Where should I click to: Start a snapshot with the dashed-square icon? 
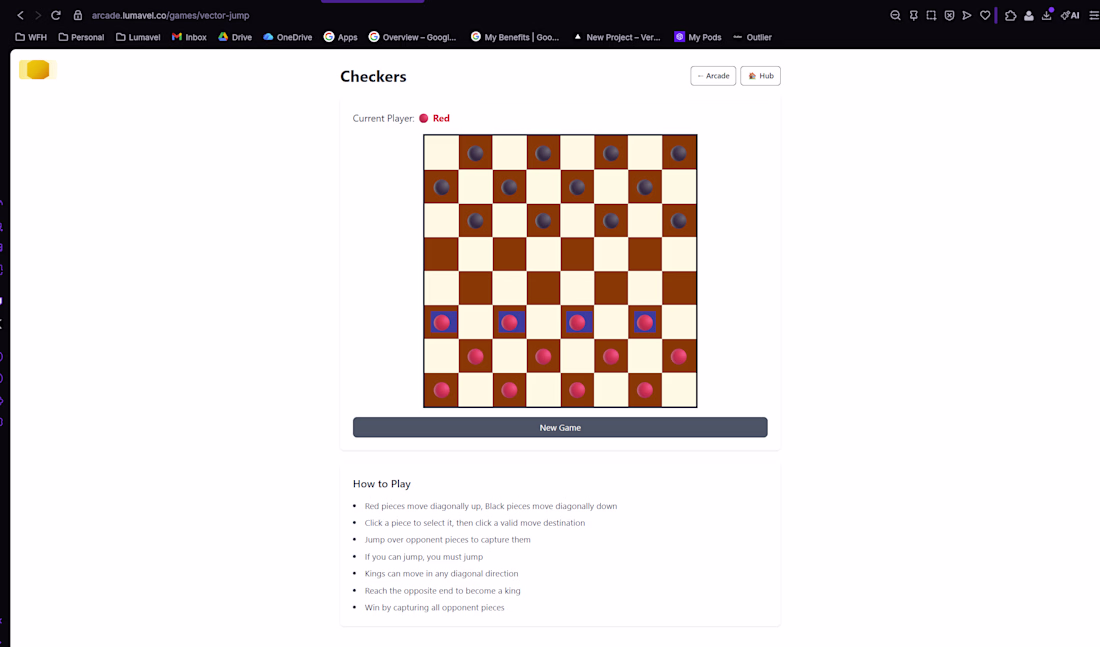point(931,15)
